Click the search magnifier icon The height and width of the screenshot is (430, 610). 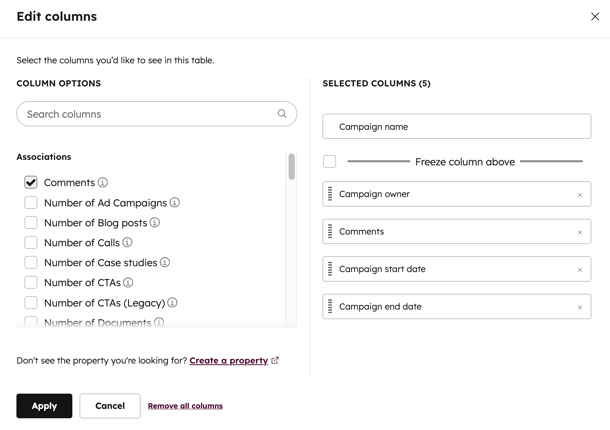282,114
